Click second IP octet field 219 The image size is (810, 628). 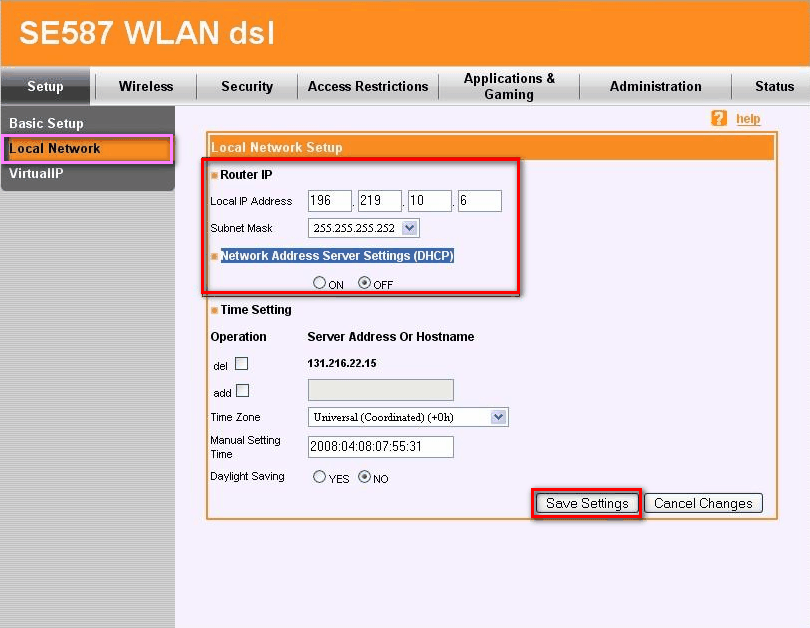click(x=380, y=201)
